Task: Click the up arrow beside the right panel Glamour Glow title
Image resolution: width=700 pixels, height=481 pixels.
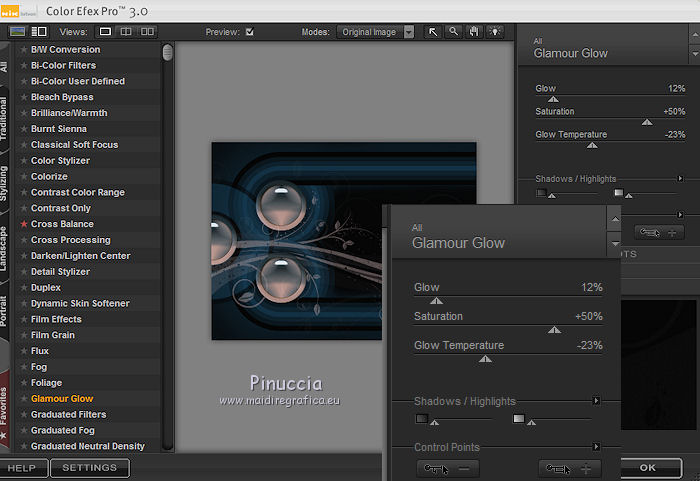Action: 695,34
